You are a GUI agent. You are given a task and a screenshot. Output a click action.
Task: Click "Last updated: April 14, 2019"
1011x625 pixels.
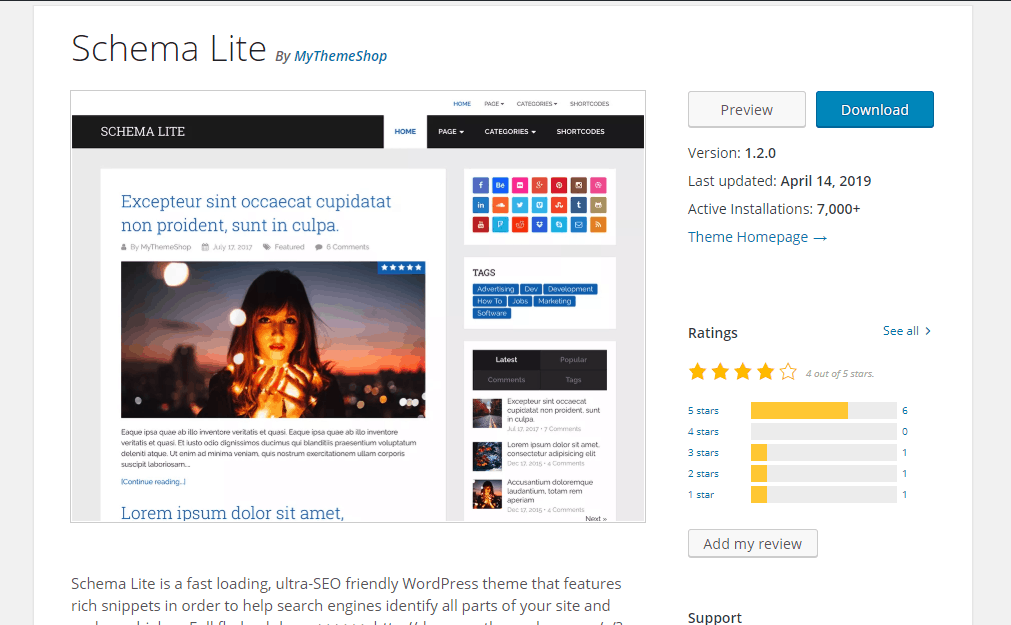pos(780,181)
